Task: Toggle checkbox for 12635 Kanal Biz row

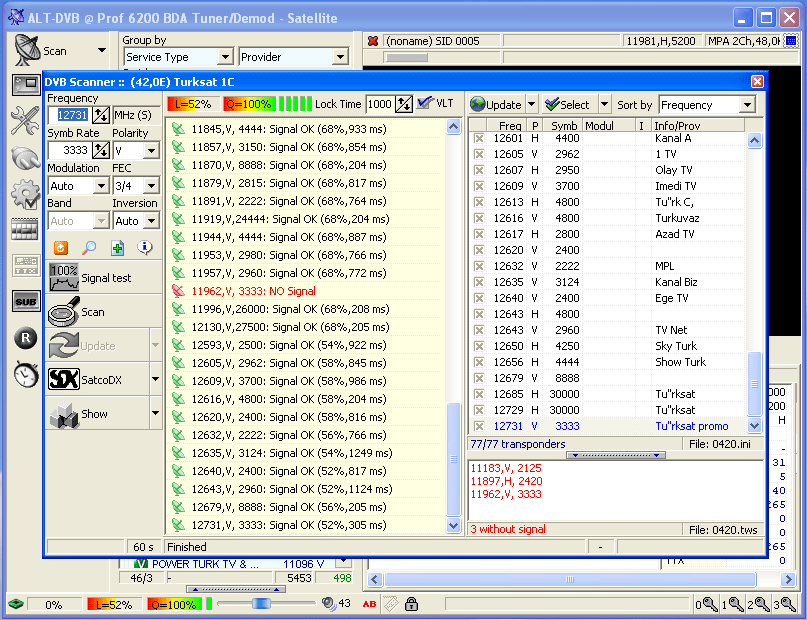Action: tap(479, 282)
